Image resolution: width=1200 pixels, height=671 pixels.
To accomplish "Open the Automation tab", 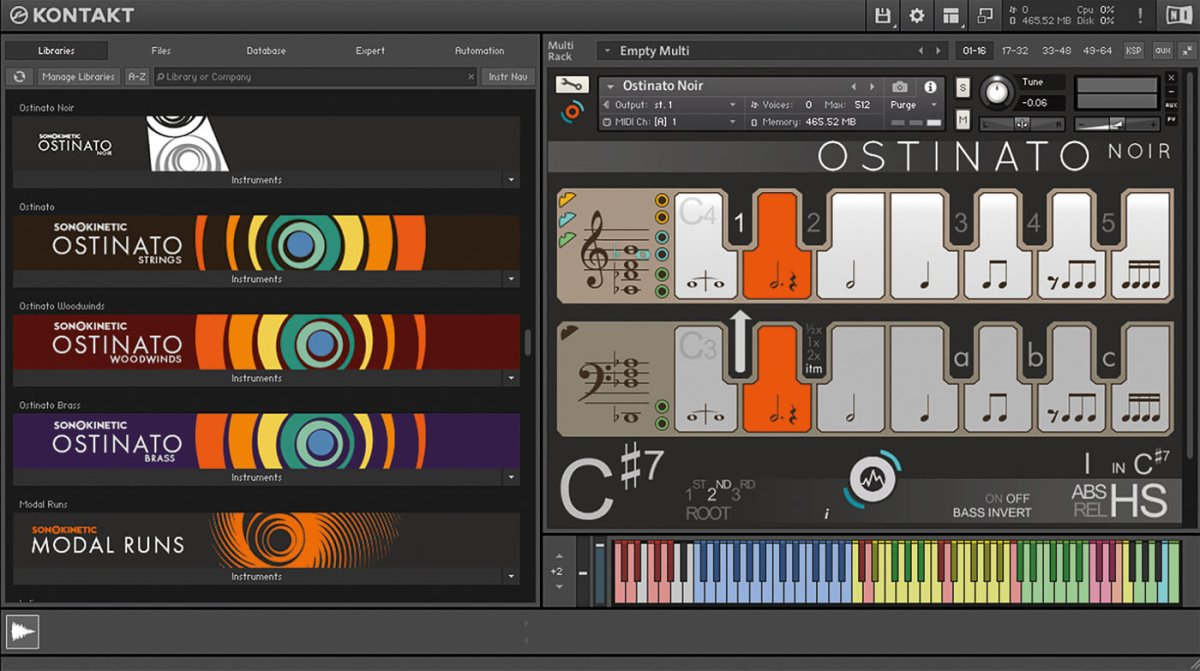I will coord(479,51).
